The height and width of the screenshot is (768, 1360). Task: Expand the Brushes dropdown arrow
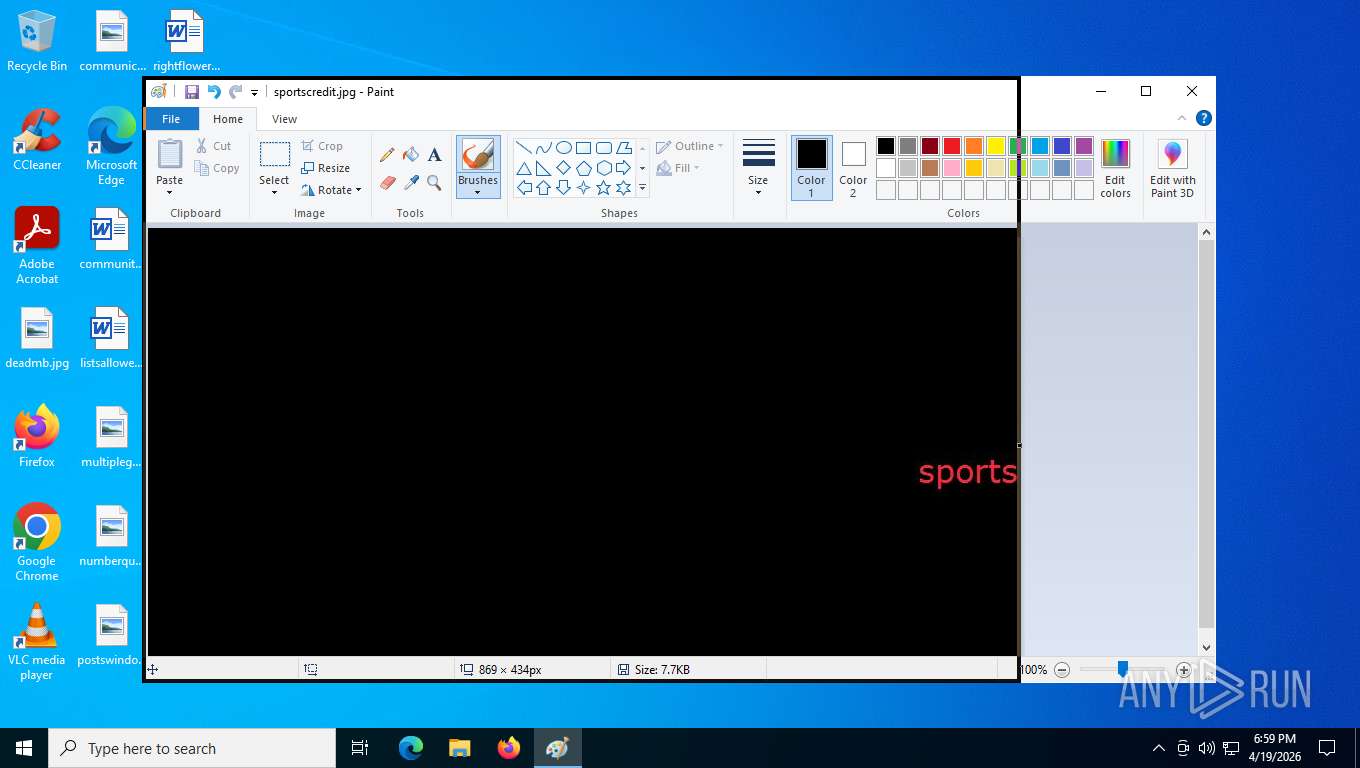click(x=478, y=193)
